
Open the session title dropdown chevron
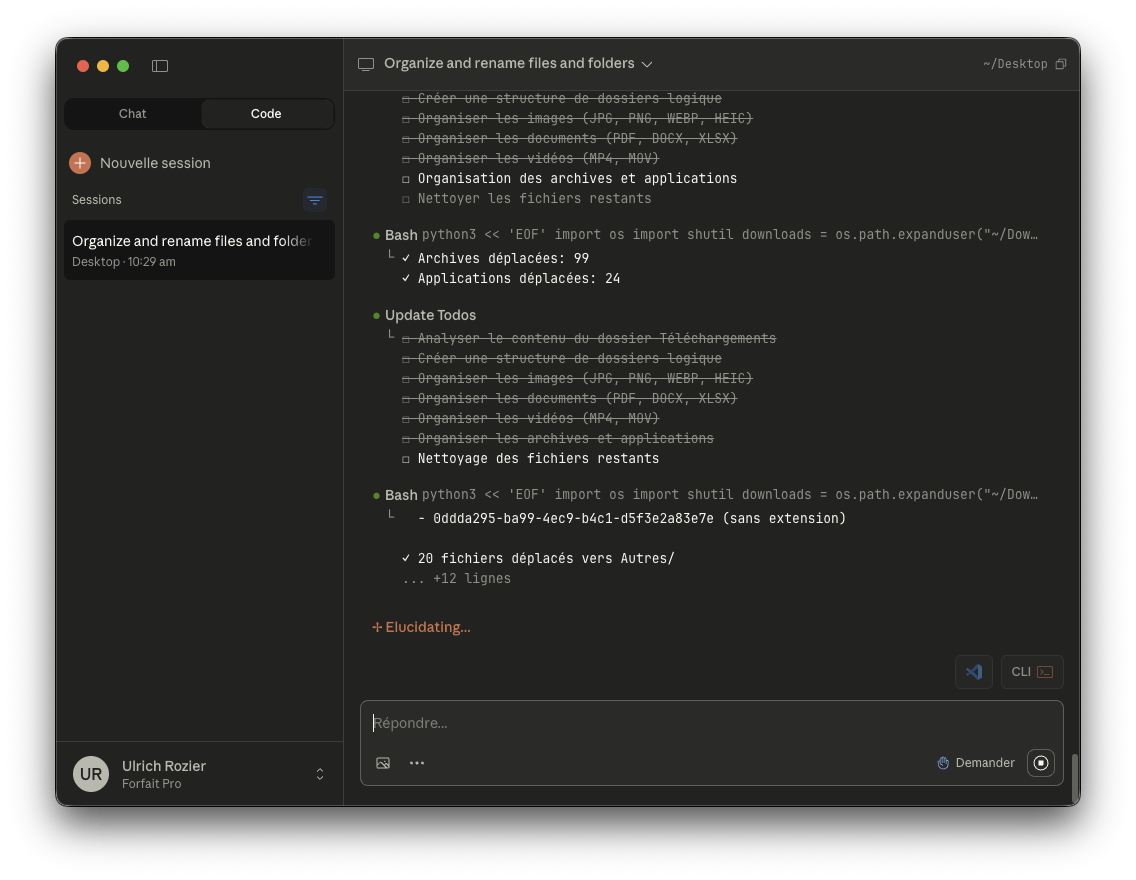point(647,64)
